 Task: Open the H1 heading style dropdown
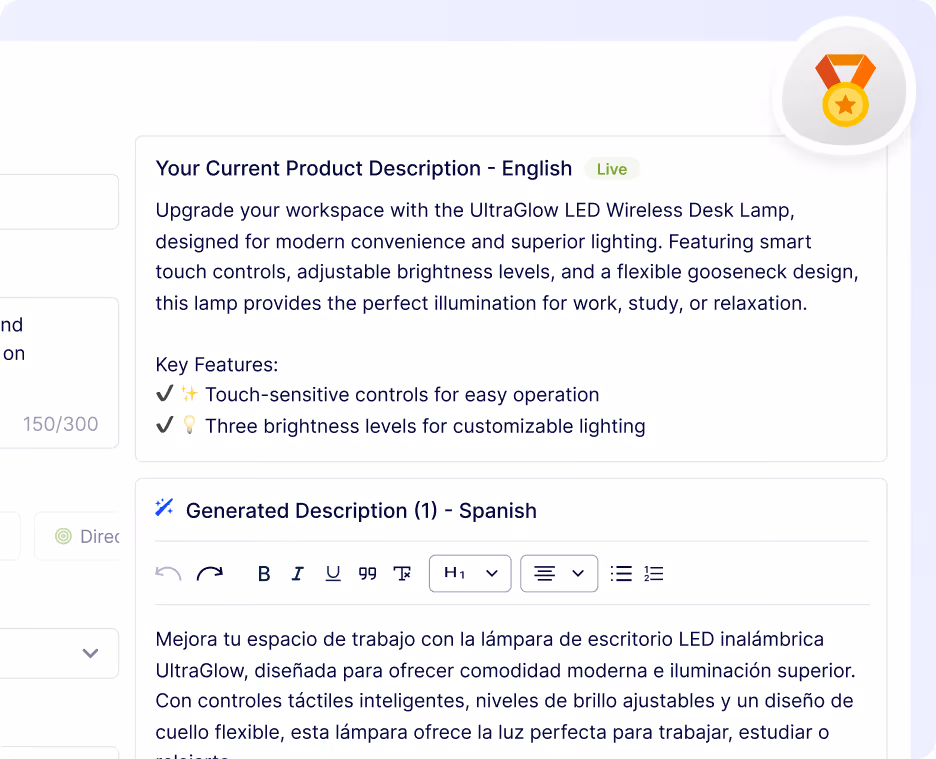pos(470,573)
